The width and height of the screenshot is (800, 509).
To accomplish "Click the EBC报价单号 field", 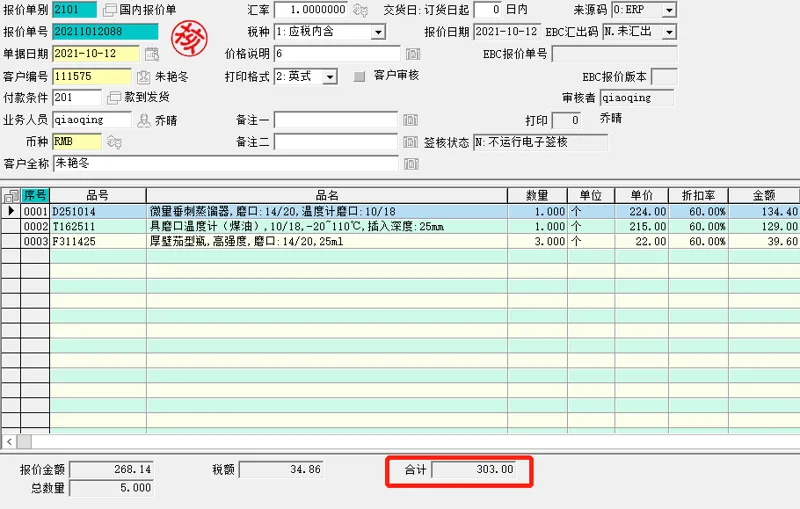I will 614,54.
